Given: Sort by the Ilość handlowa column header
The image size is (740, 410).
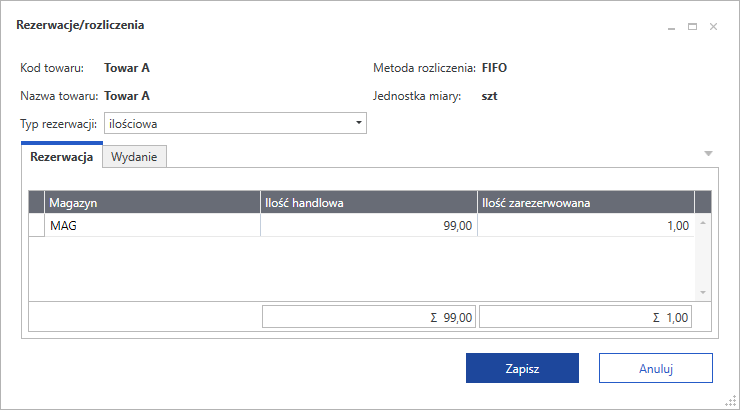Looking at the screenshot, I should click(369, 203).
